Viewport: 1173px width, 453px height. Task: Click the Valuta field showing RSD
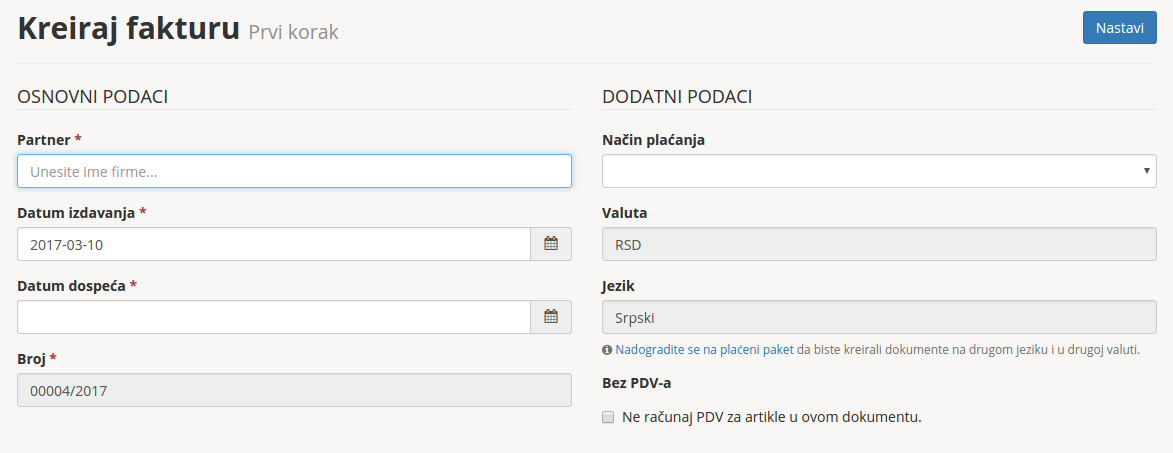[878, 244]
